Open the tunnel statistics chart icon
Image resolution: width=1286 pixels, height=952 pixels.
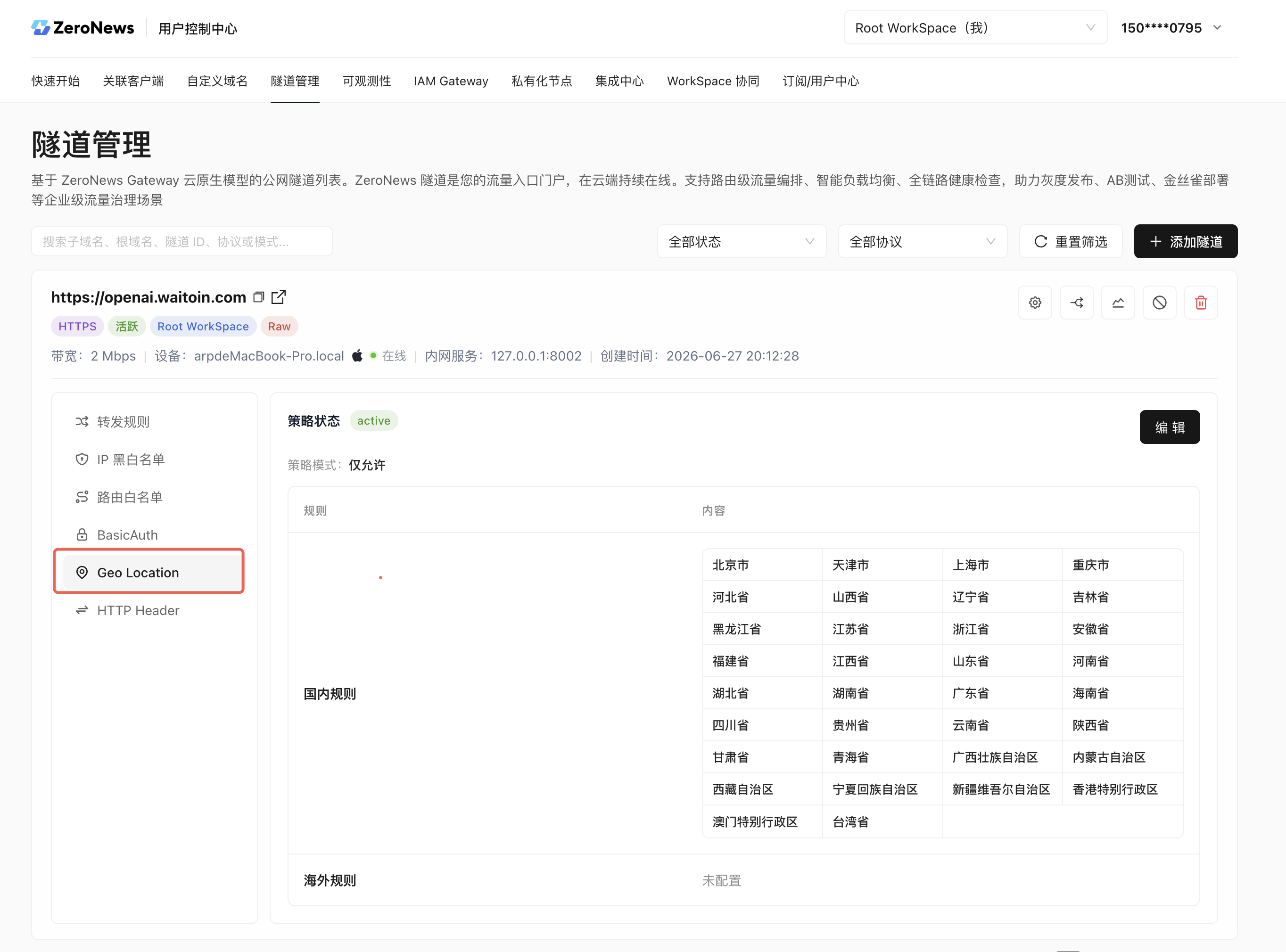[1118, 303]
